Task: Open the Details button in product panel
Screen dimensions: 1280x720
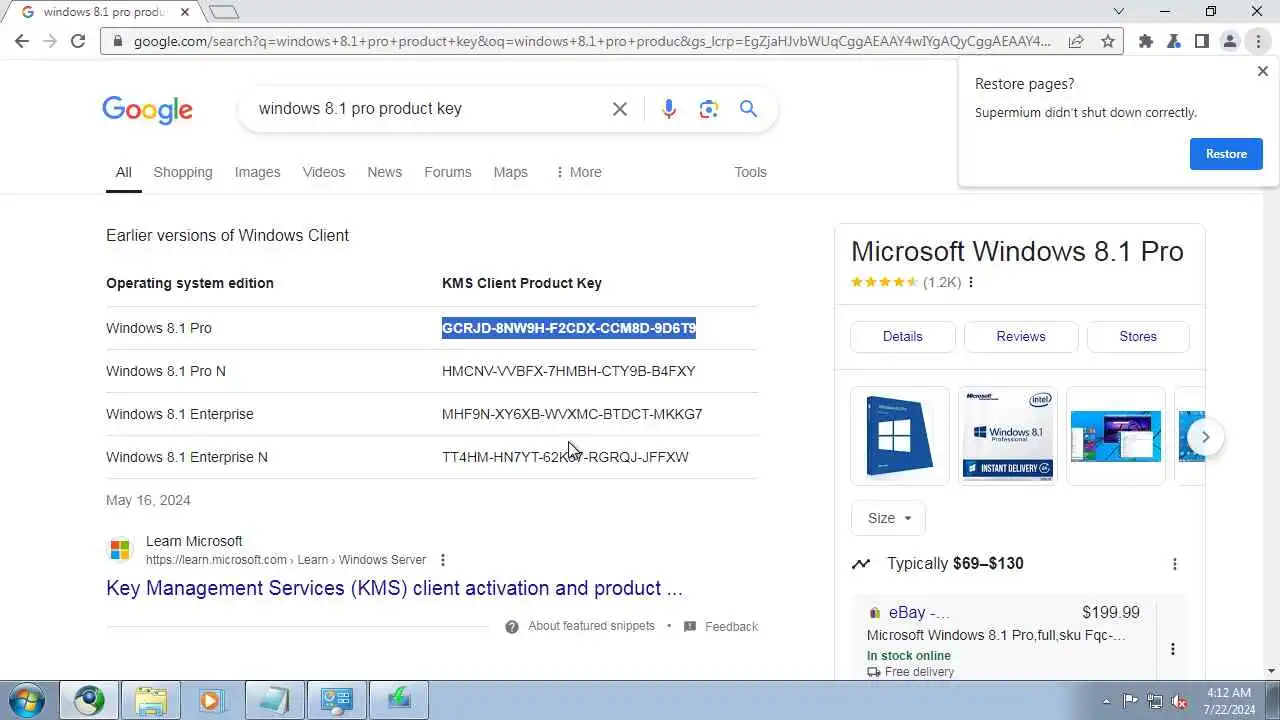Action: (903, 336)
